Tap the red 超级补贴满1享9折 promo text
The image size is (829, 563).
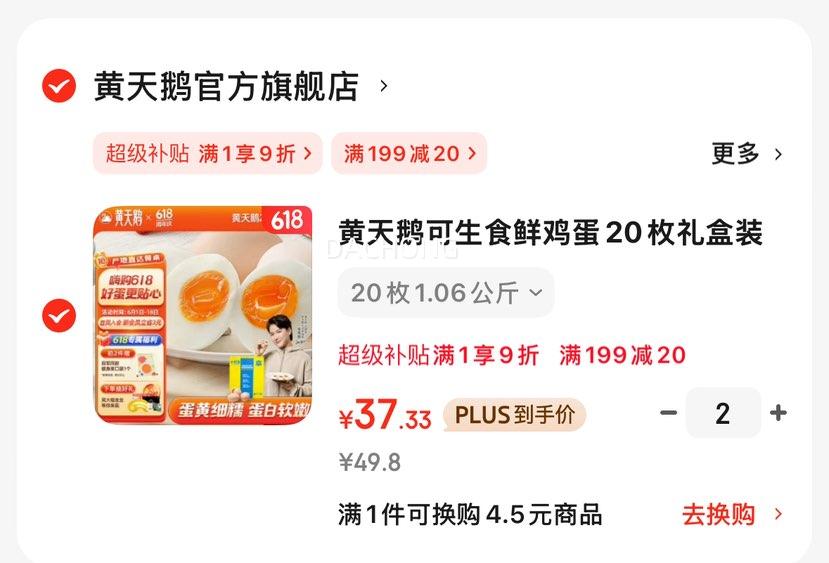438,355
